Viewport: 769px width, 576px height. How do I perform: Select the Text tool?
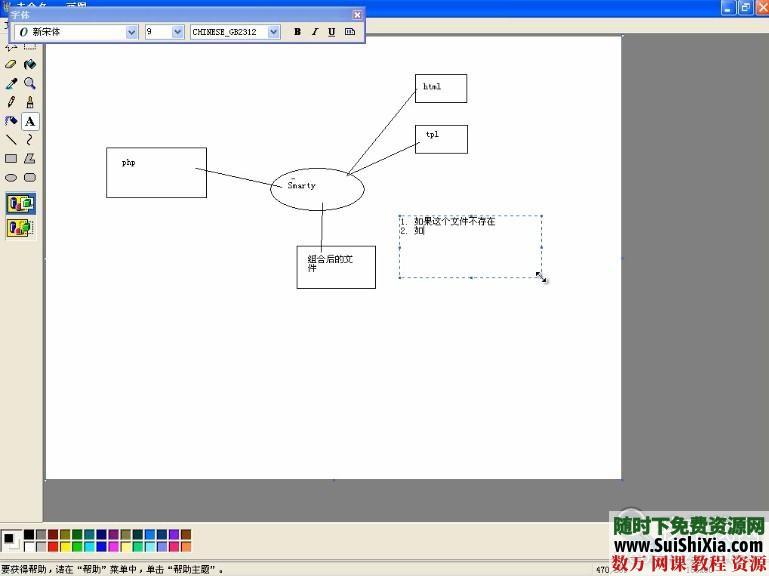(30, 121)
